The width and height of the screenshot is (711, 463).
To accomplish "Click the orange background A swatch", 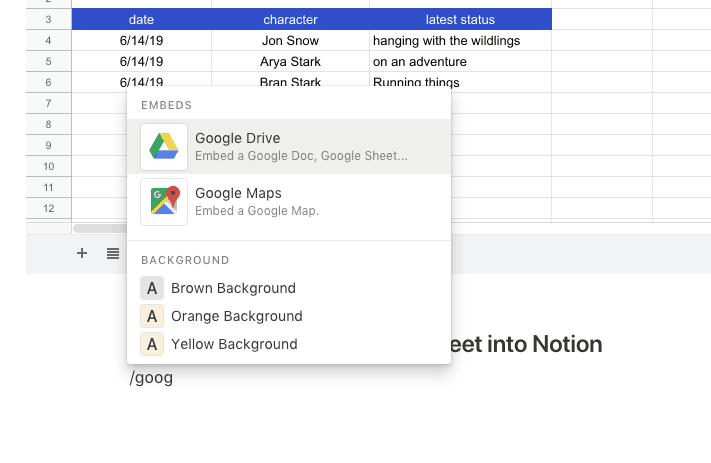I will 152,316.
